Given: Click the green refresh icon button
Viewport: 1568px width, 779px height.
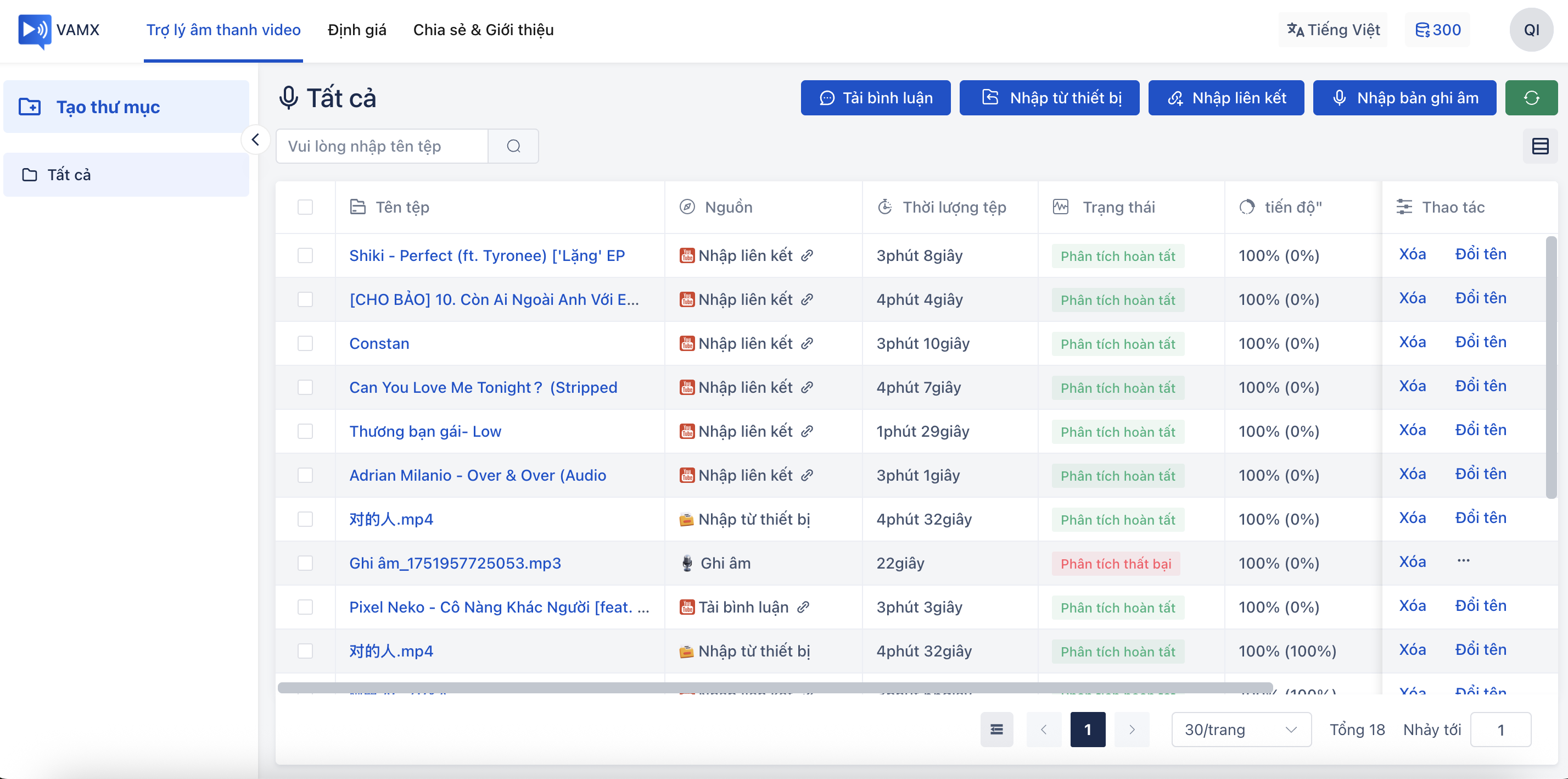Looking at the screenshot, I should tap(1530, 97).
